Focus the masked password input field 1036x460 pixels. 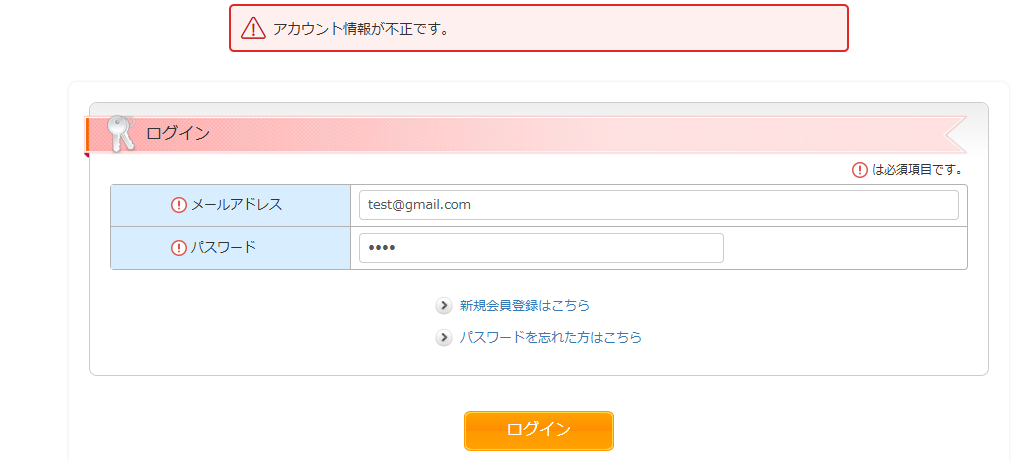[x=541, y=248]
